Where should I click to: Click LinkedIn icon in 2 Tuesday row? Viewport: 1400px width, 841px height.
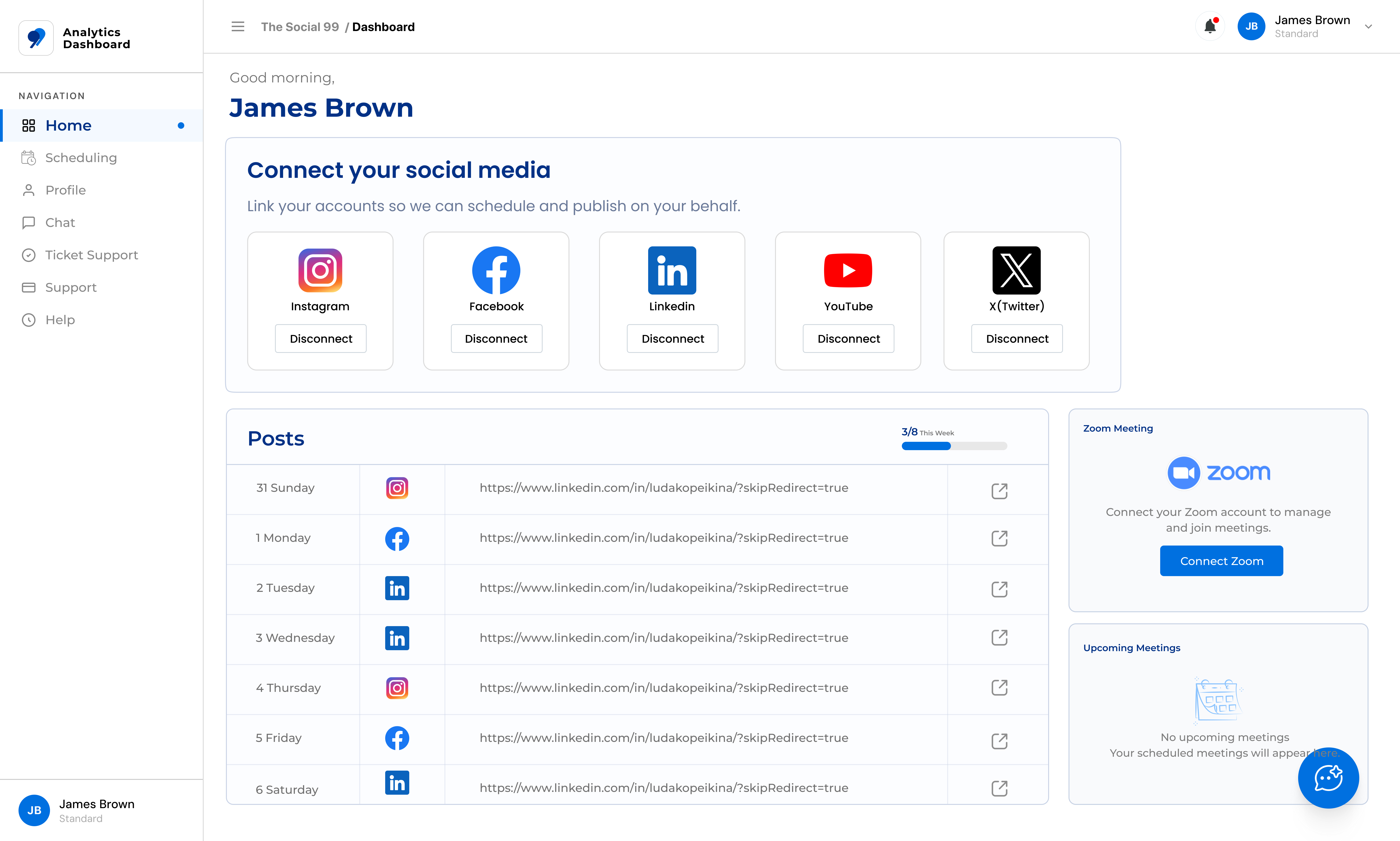point(397,588)
